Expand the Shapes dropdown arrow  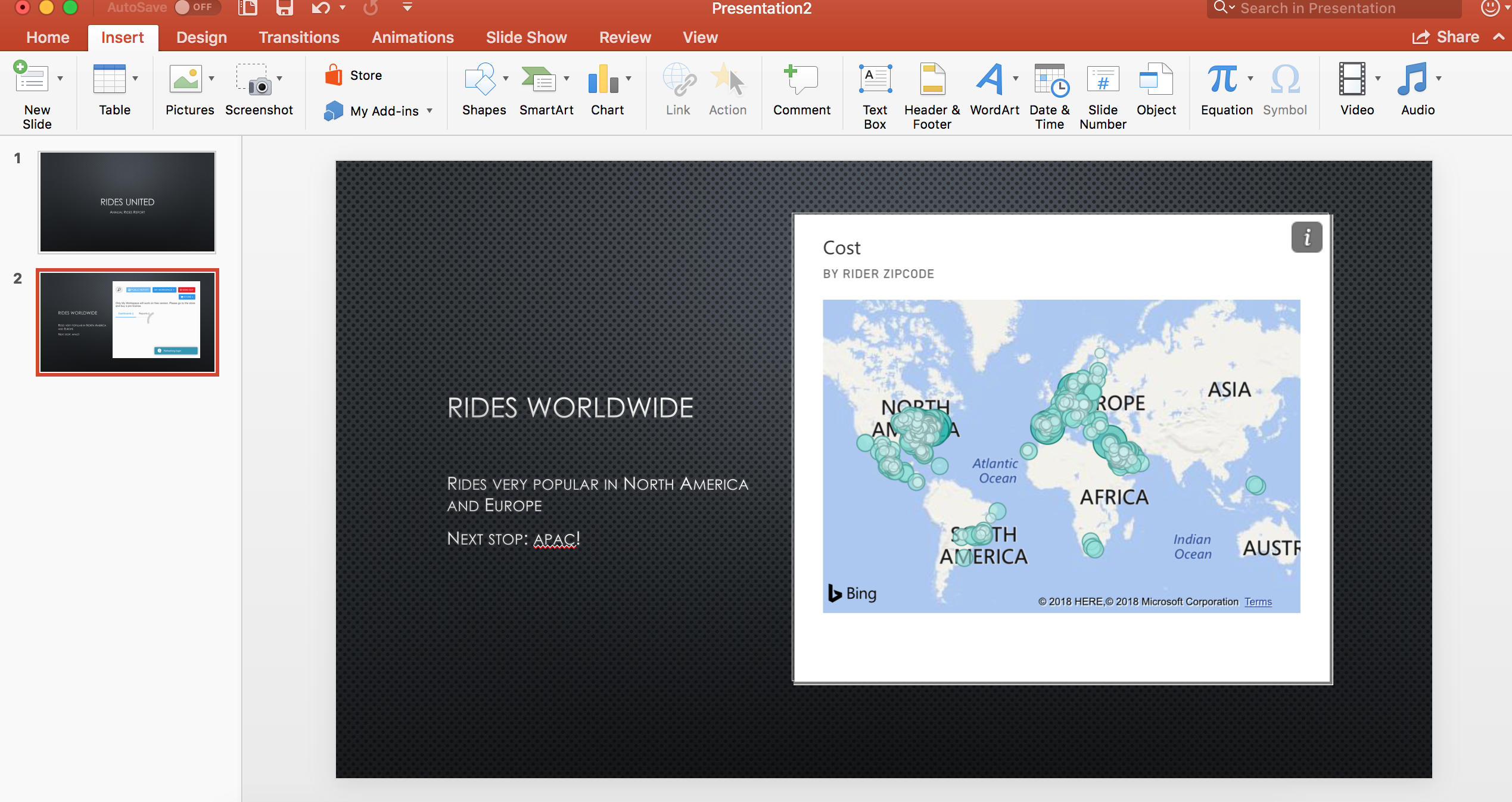point(506,79)
